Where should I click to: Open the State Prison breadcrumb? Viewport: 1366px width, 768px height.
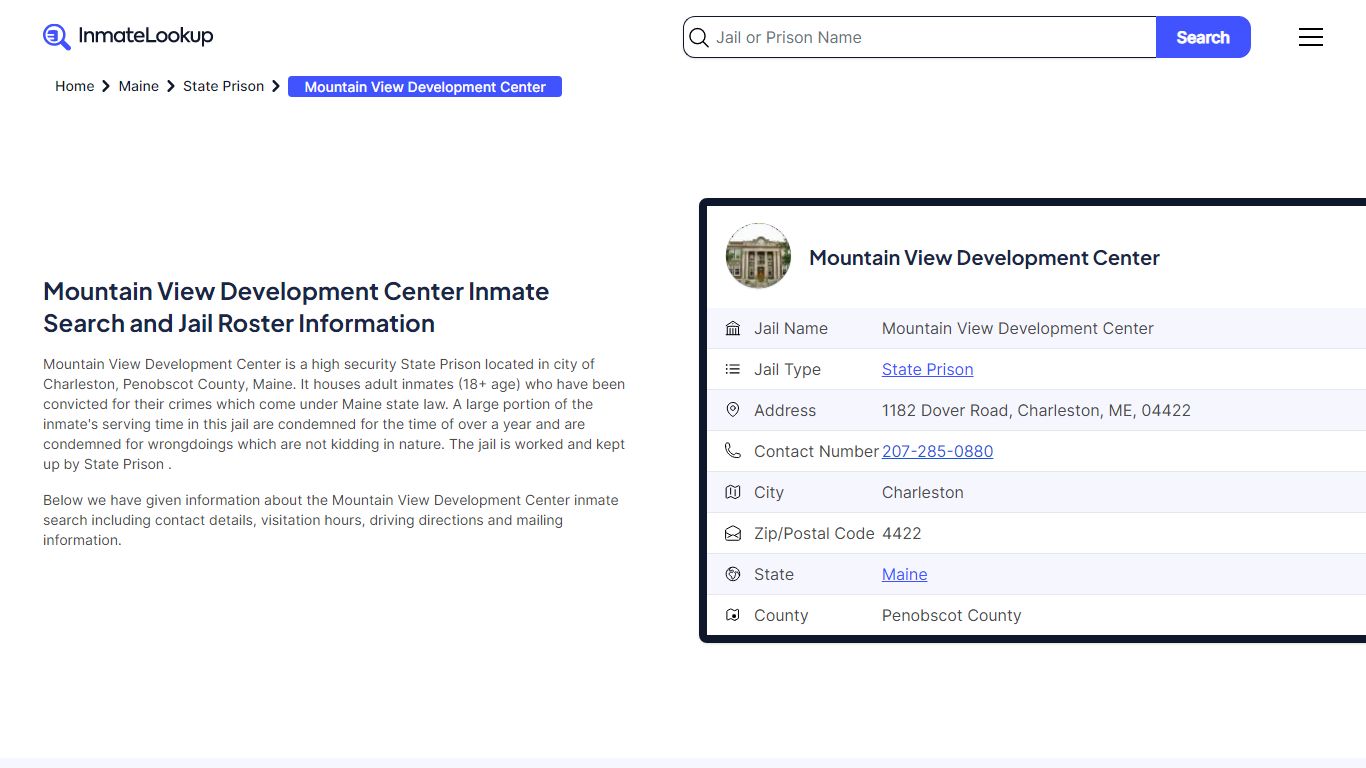pyautogui.click(x=224, y=86)
